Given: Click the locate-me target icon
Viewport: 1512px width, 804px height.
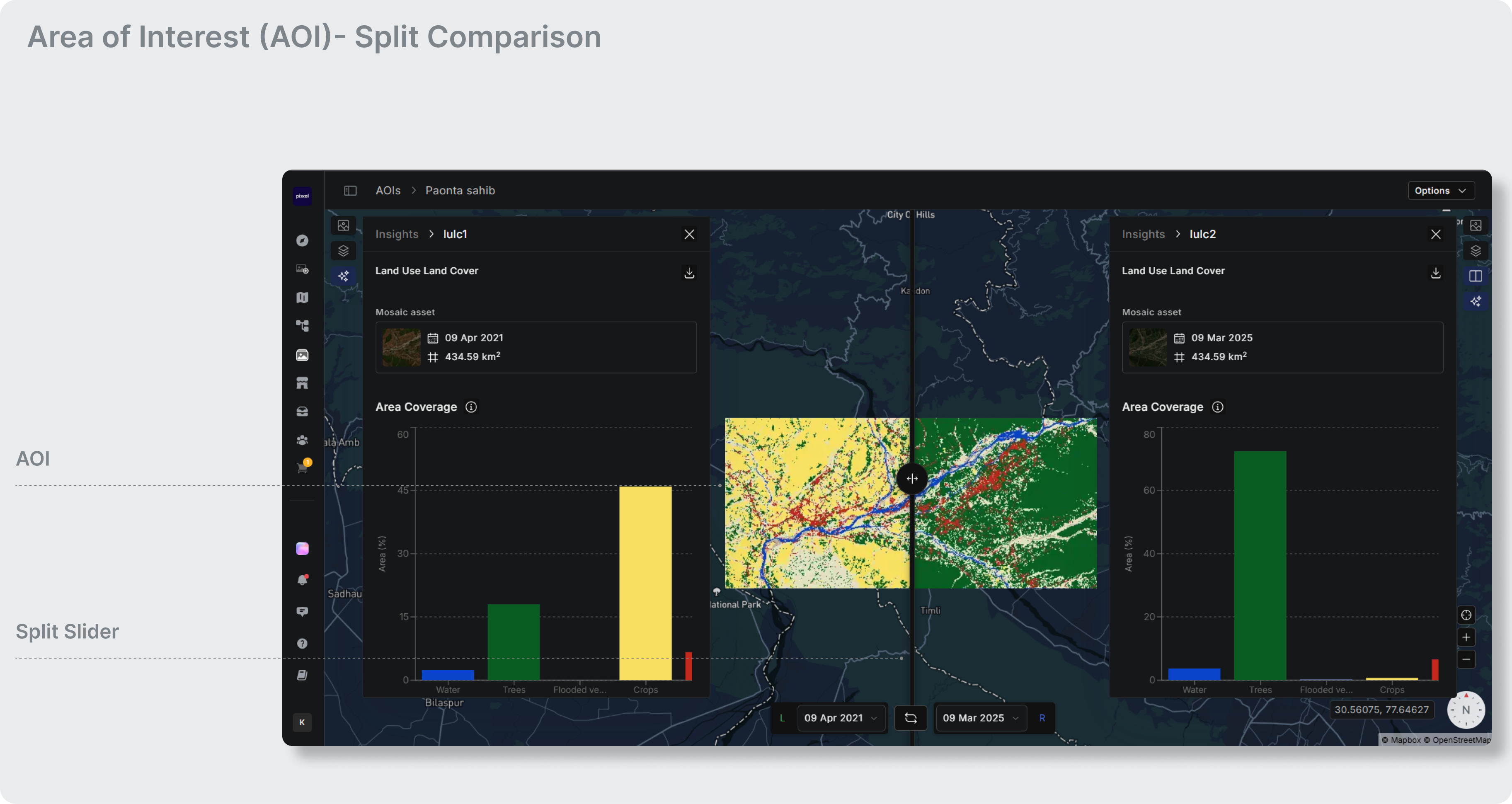Looking at the screenshot, I should coord(1466,615).
